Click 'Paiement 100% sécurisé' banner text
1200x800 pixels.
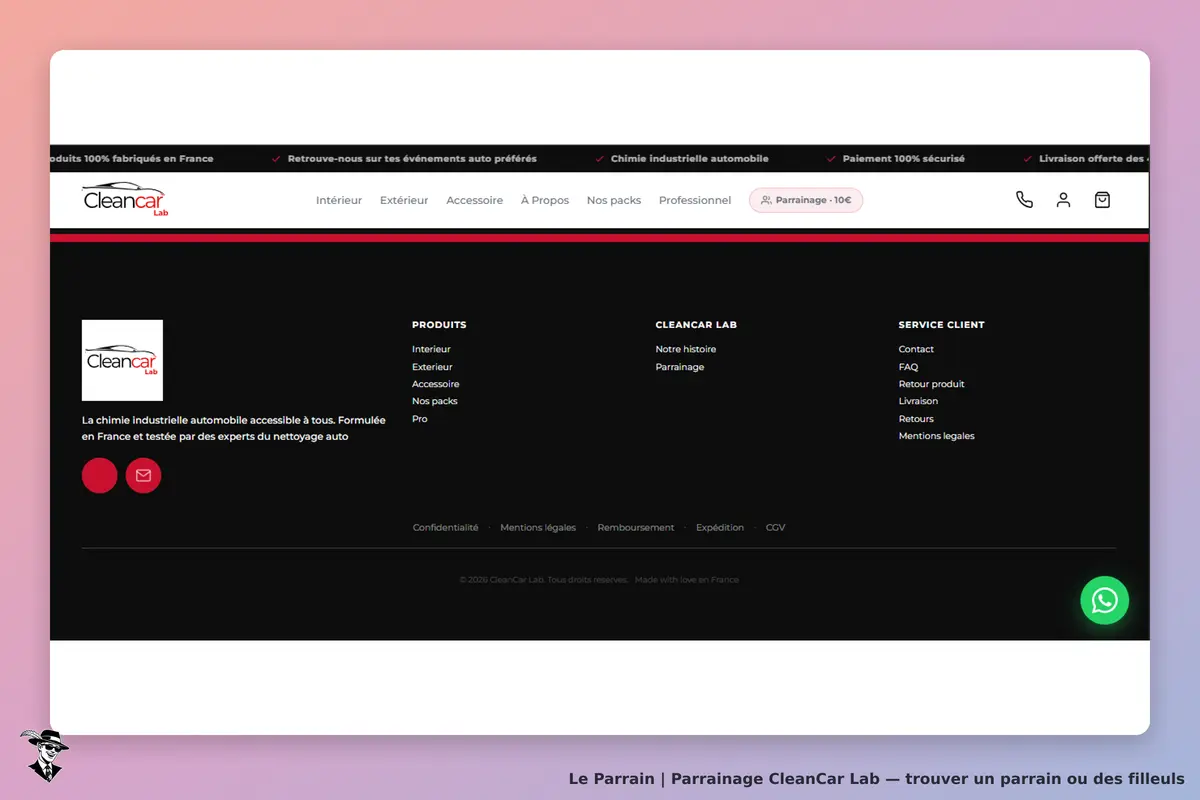pyautogui.click(x=904, y=159)
